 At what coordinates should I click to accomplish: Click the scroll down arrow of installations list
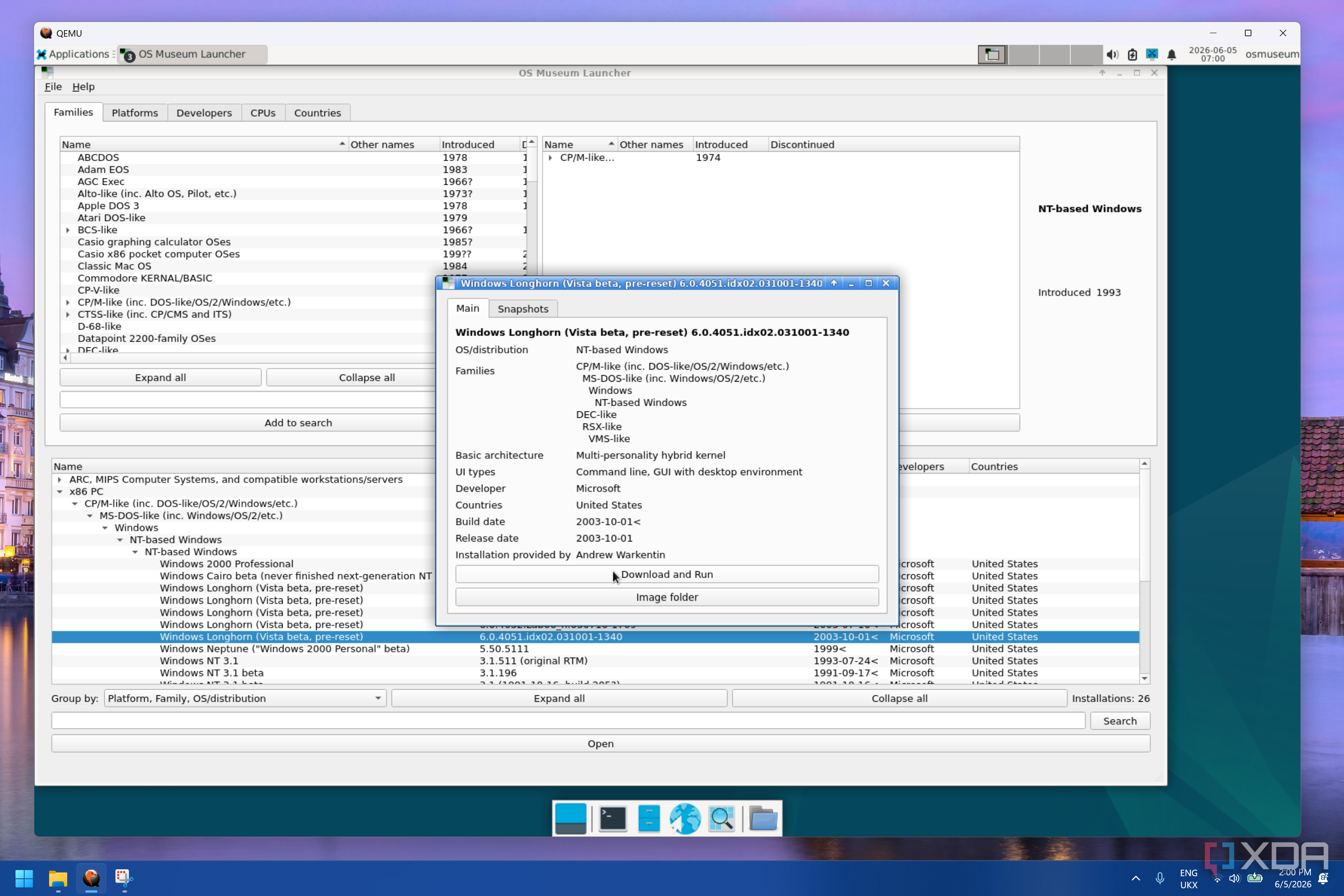coord(1144,678)
